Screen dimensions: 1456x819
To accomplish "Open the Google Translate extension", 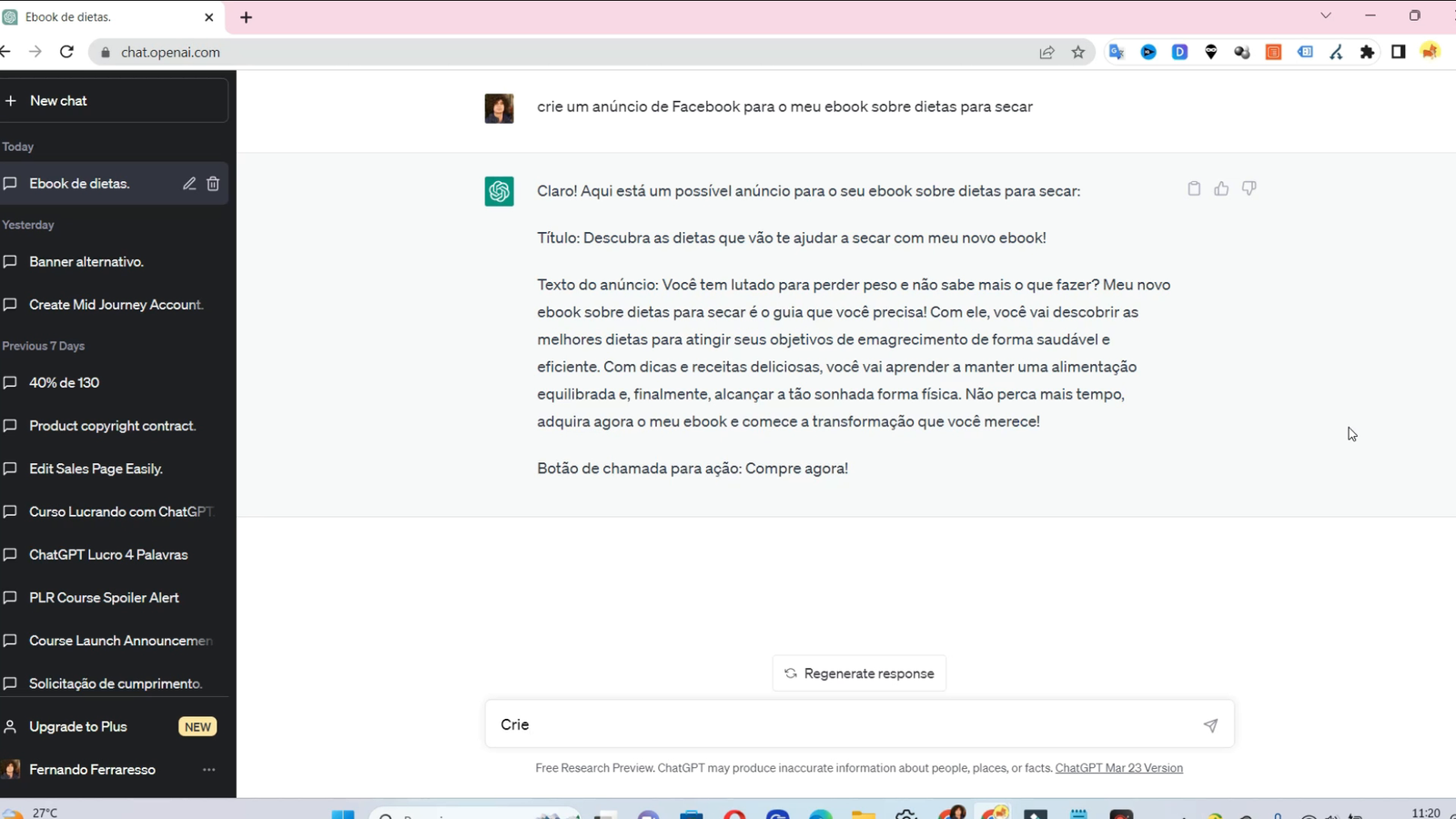I will click(x=1117, y=53).
